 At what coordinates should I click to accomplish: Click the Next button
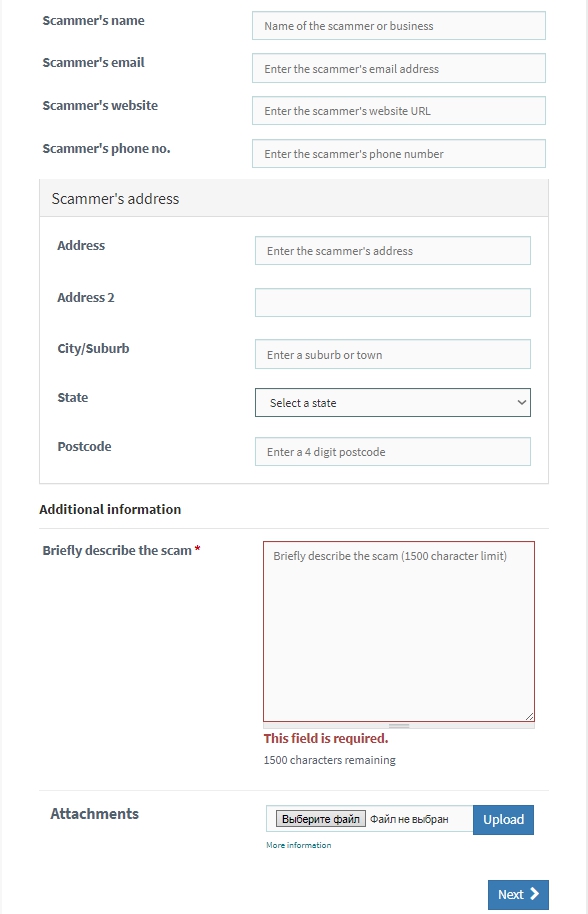point(518,894)
